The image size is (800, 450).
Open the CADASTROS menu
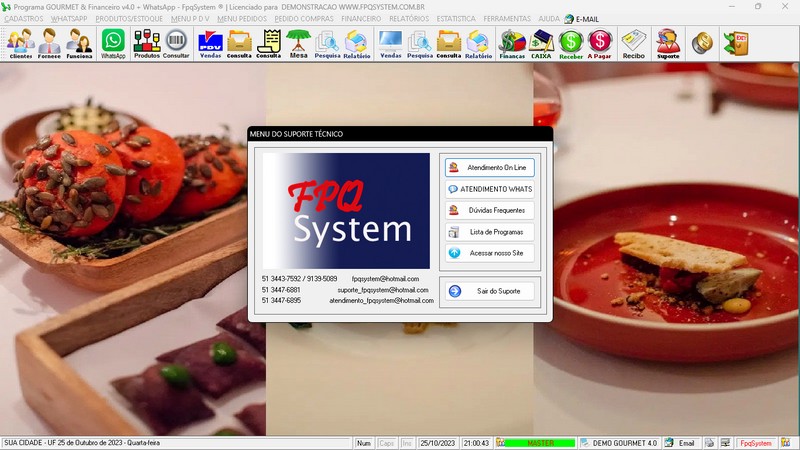pos(23,19)
